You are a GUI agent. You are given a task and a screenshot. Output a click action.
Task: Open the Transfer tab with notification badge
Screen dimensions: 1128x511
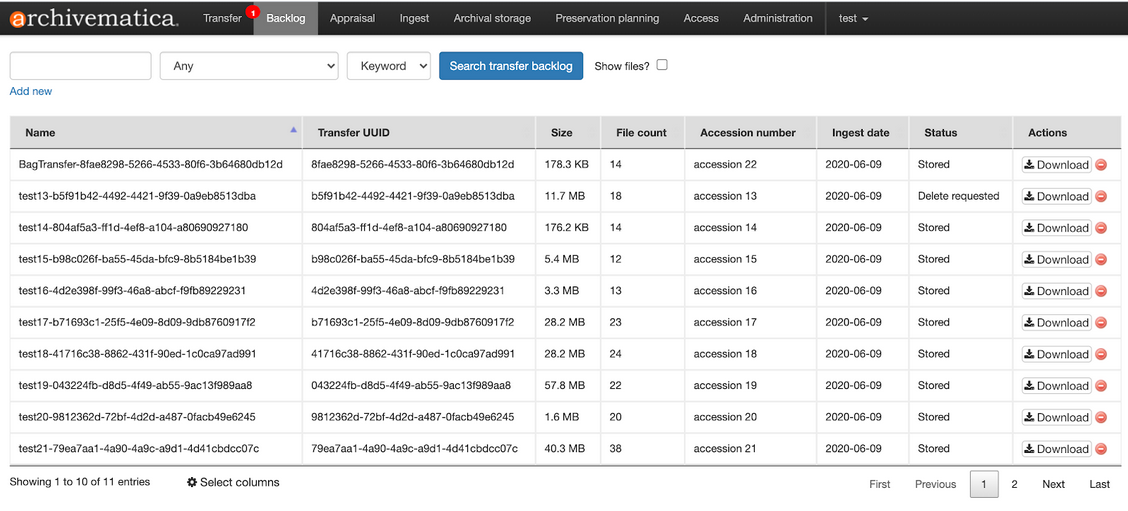coord(223,18)
